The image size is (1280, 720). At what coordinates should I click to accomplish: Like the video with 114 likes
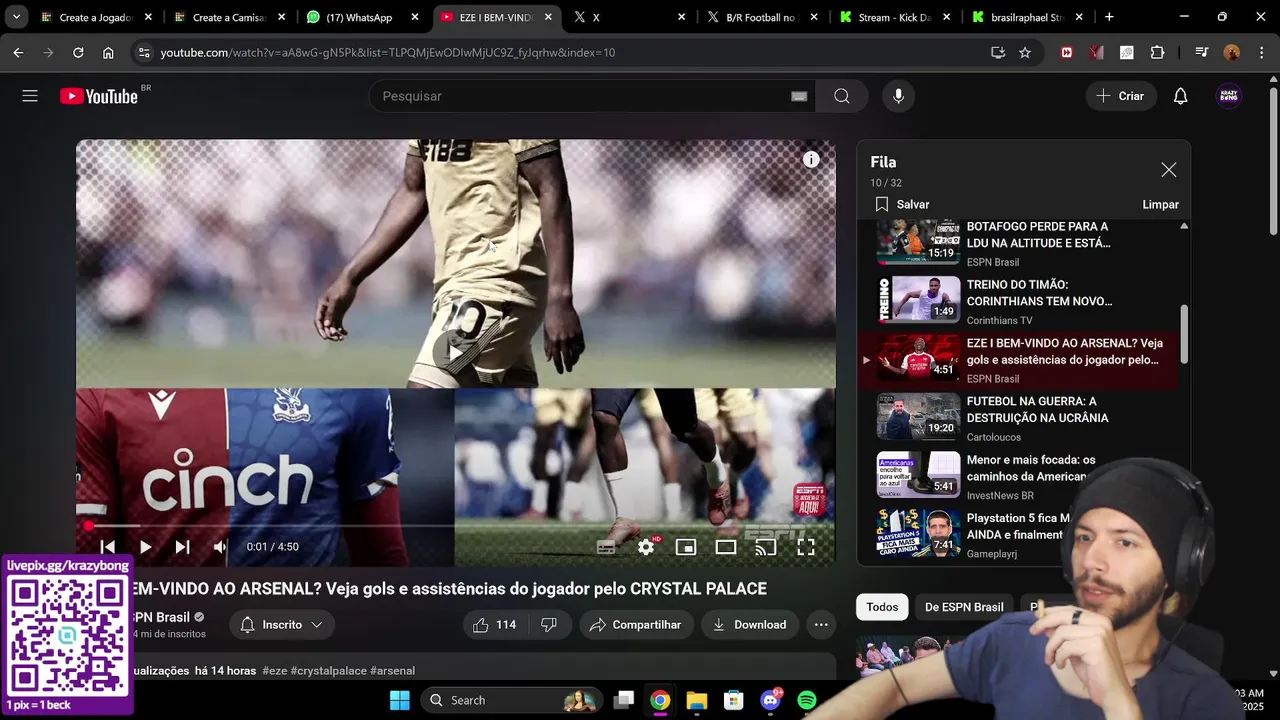point(494,625)
